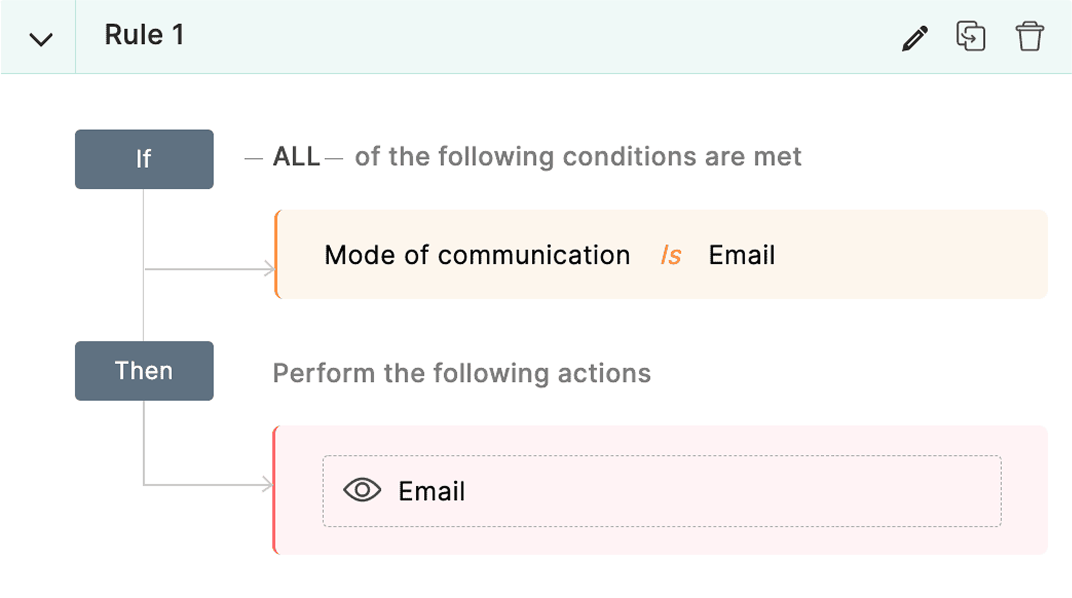Open the ALL conditions selector
Viewport: 1072px width, 598px height.
(x=294, y=156)
